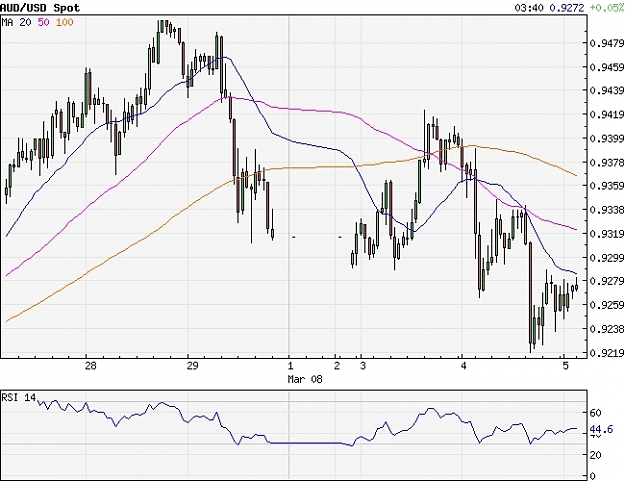Click the date label 2 on time axis
Image resolution: width=625 pixels, height=481 pixels.
(337, 366)
